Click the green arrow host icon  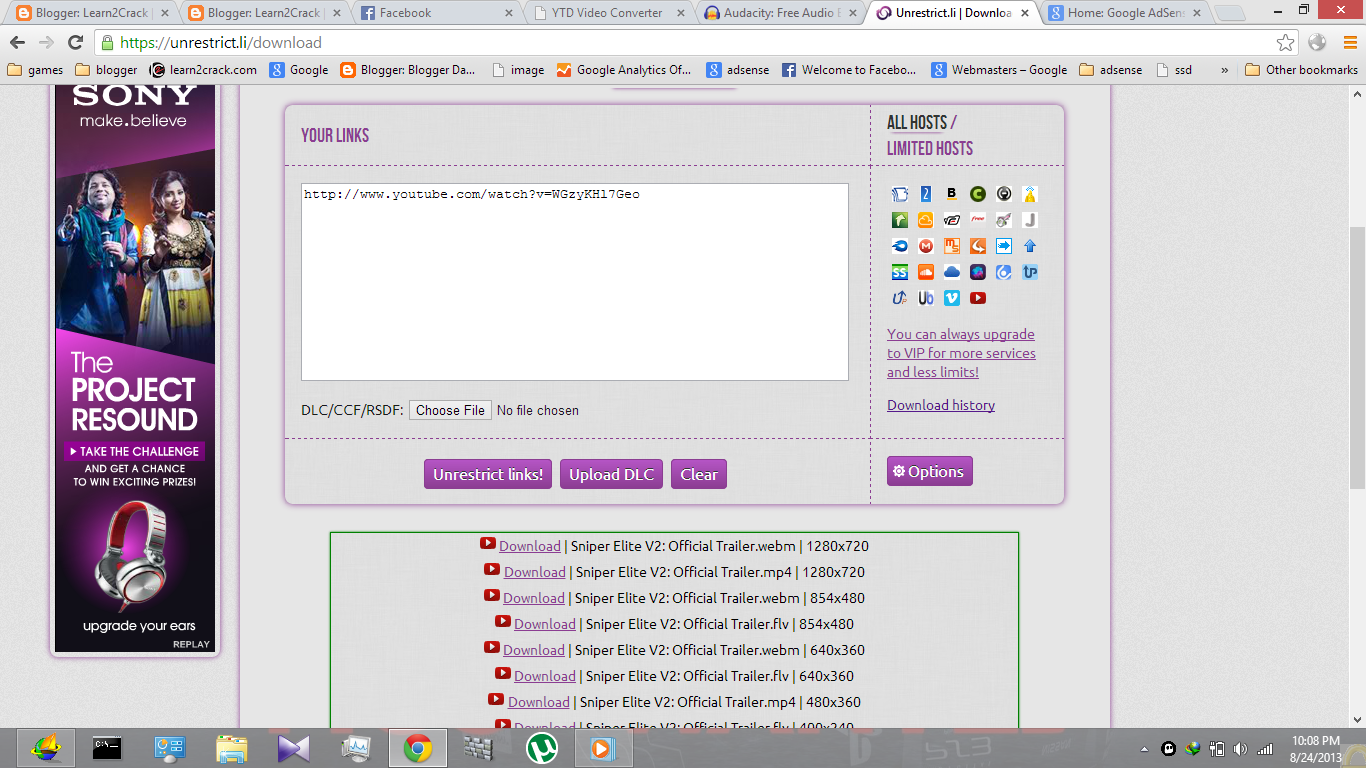coord(900,220)
